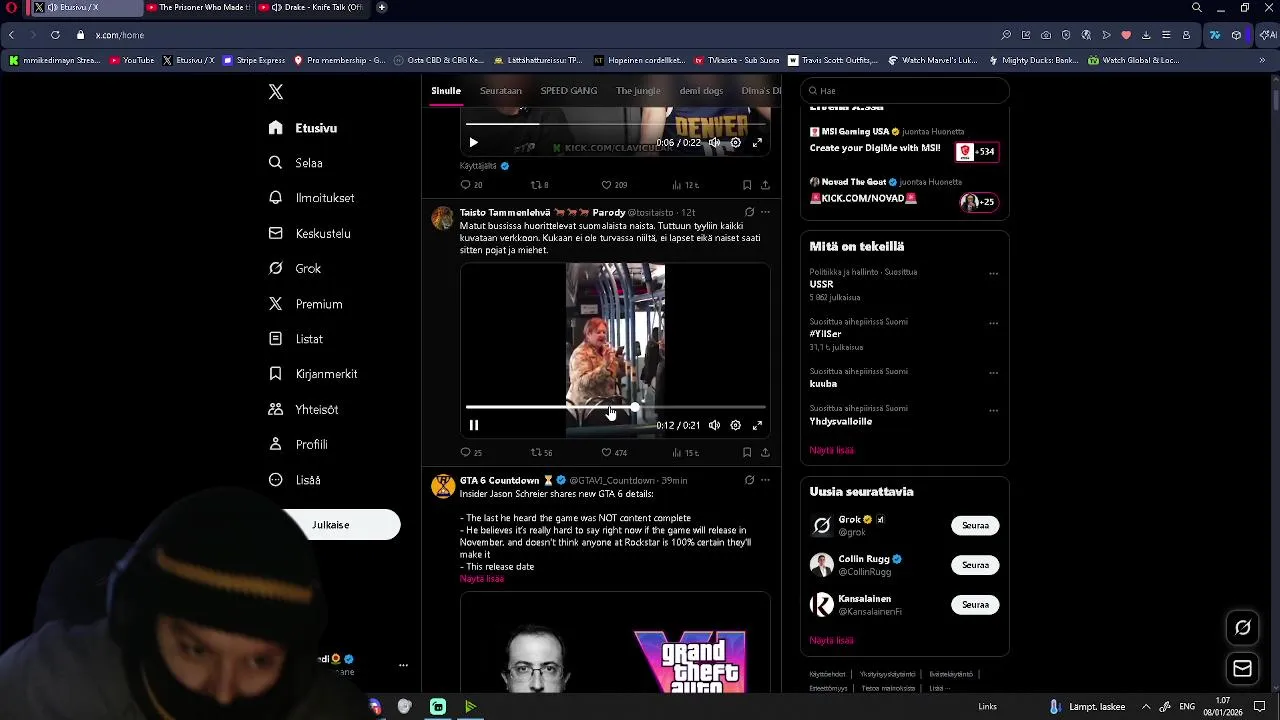The width and height of the screenshot is (1280, 720).
Task: Seek the bus video progress bar
Action: coord(615,407)
